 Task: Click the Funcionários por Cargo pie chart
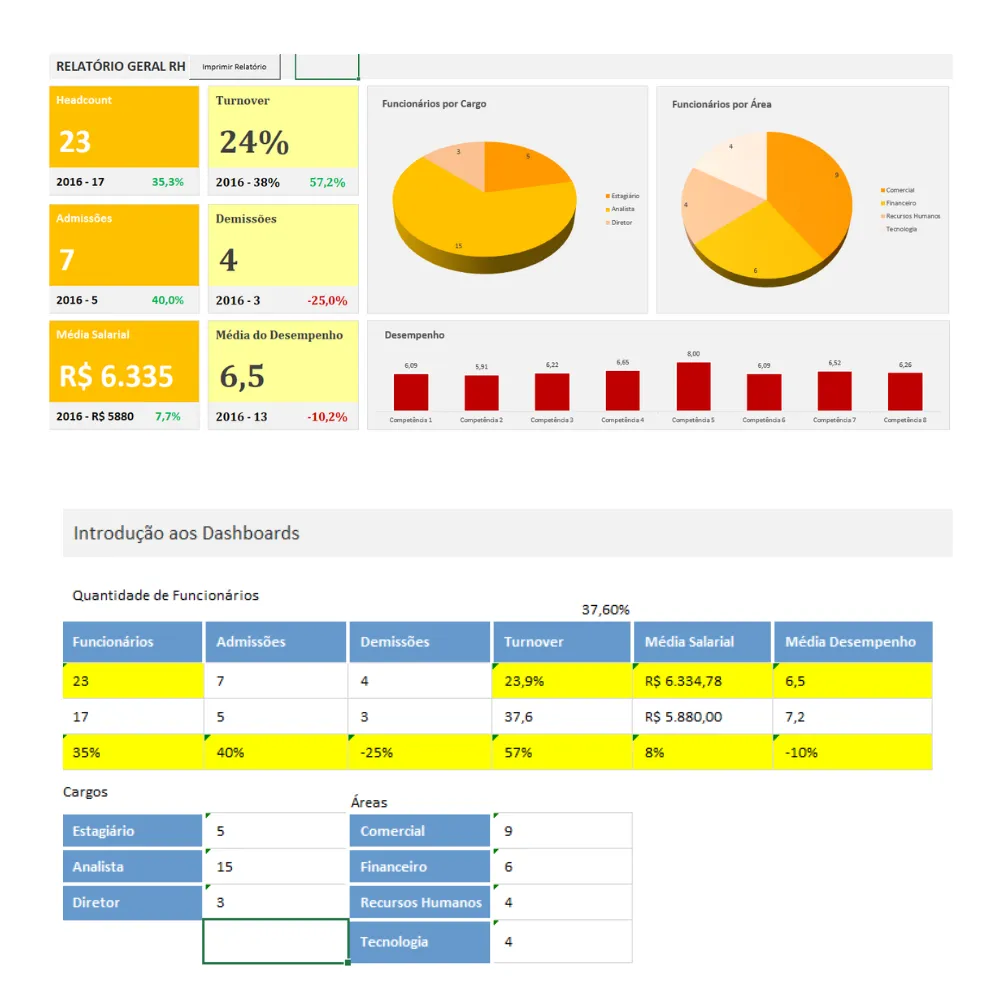click(x=485, y=207)
